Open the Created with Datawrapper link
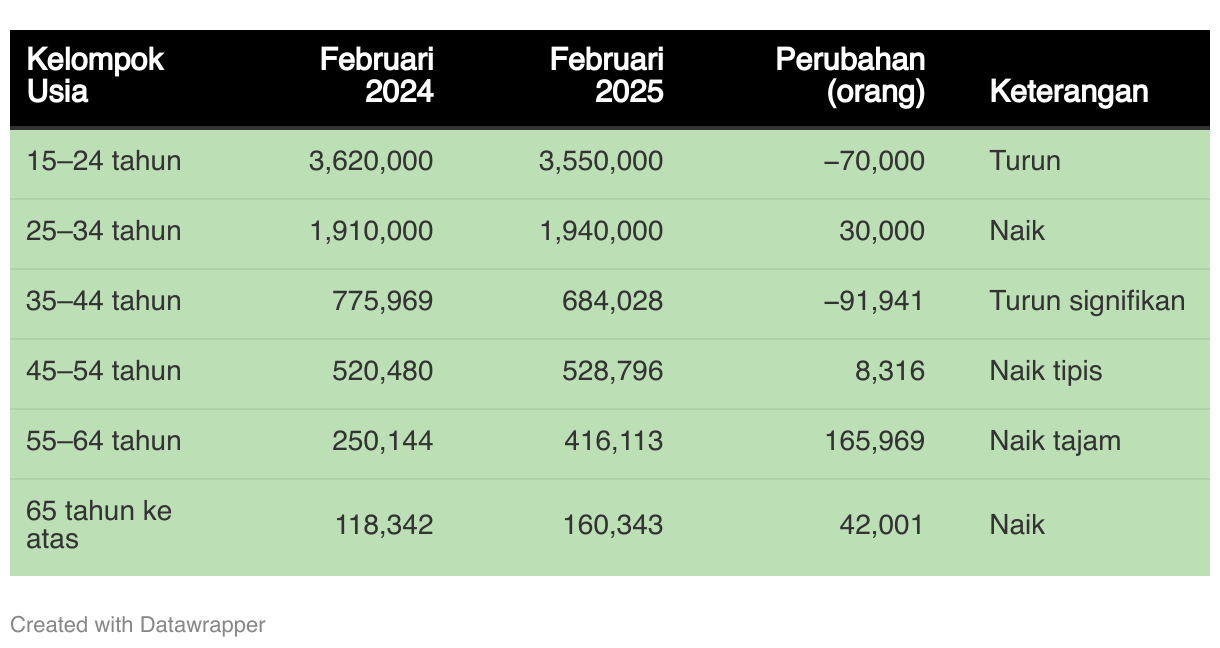Viewport: 1220px width, 648px height. click(x=138, y=625)
